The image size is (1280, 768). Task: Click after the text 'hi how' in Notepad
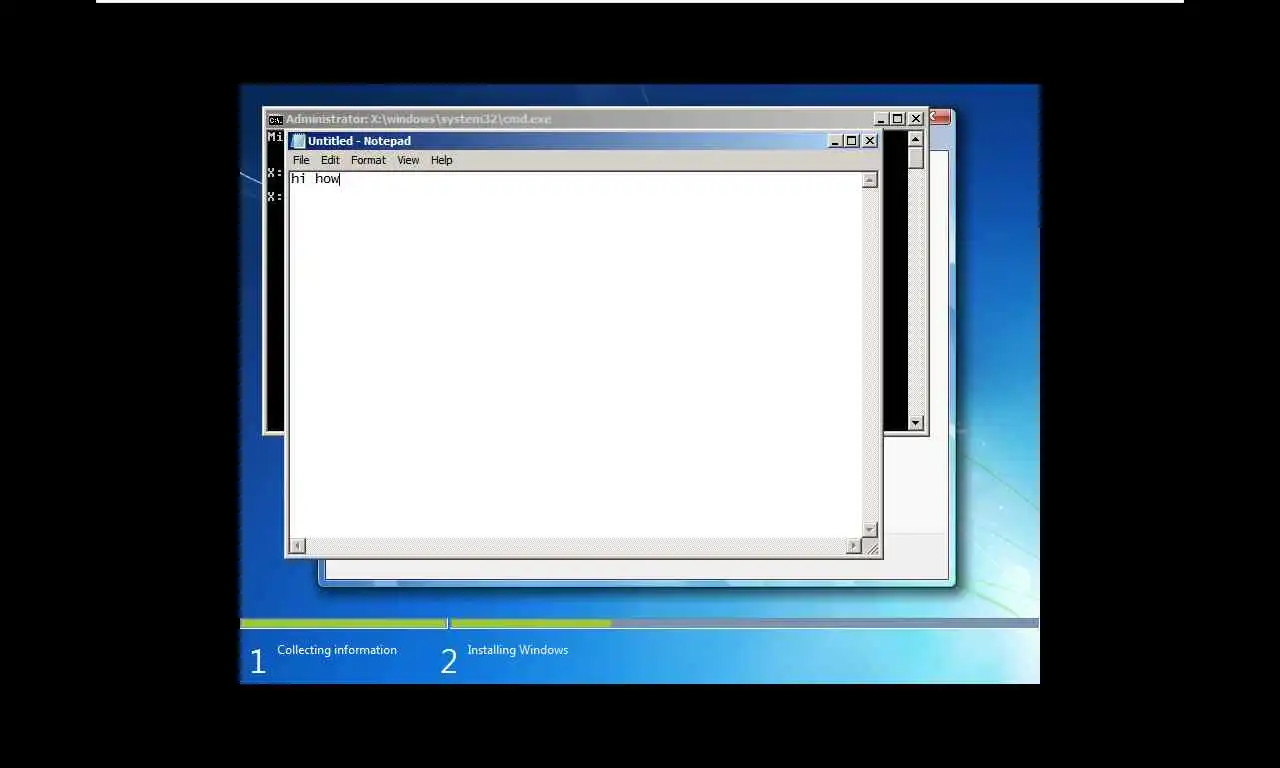(x=341, y=179)
